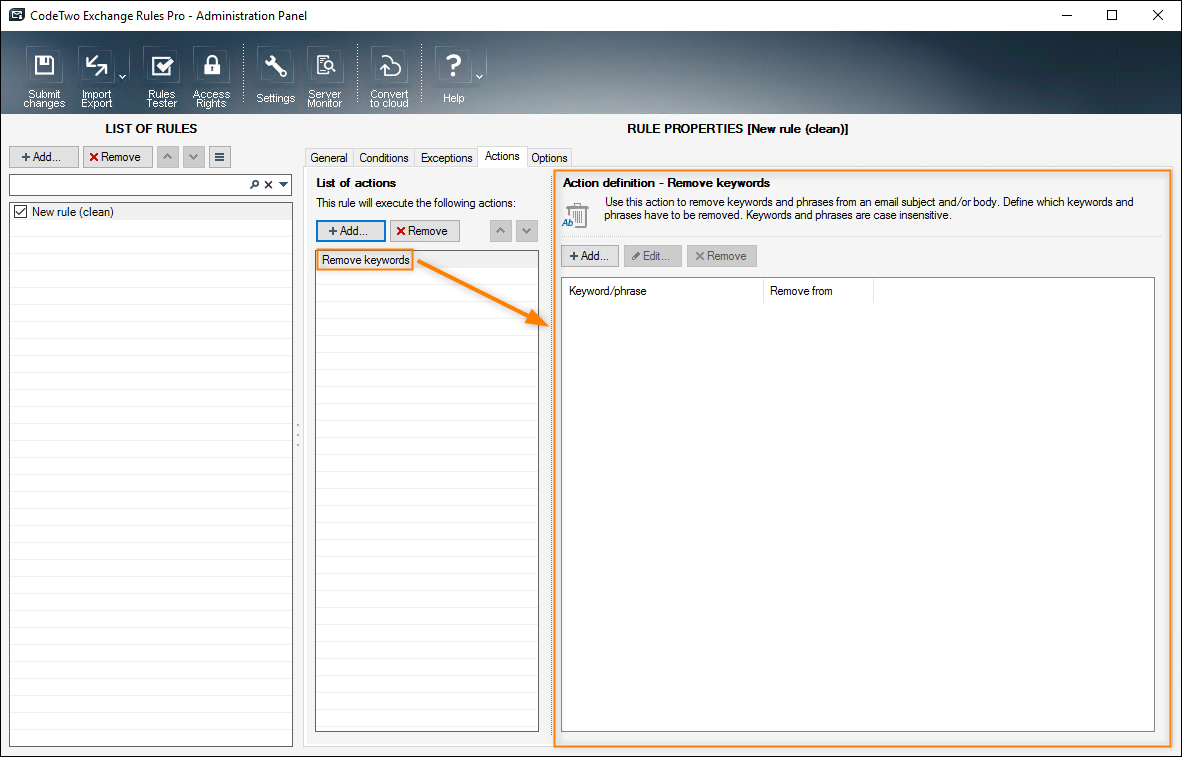Add an action to List of actions
Image resolution: width=1182 pixels, height=757 pixels.
click(351, 231)
